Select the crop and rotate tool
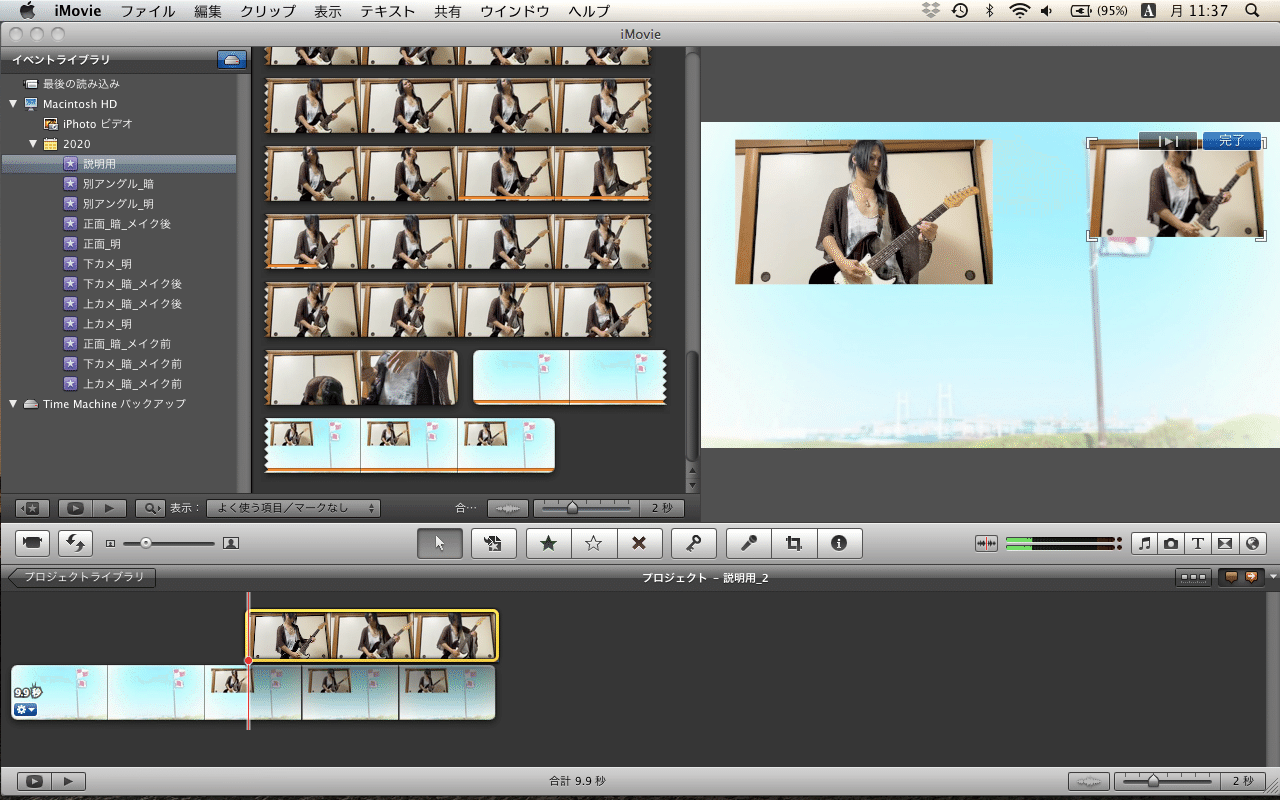1280x800 pixels. tap(794, 543)
